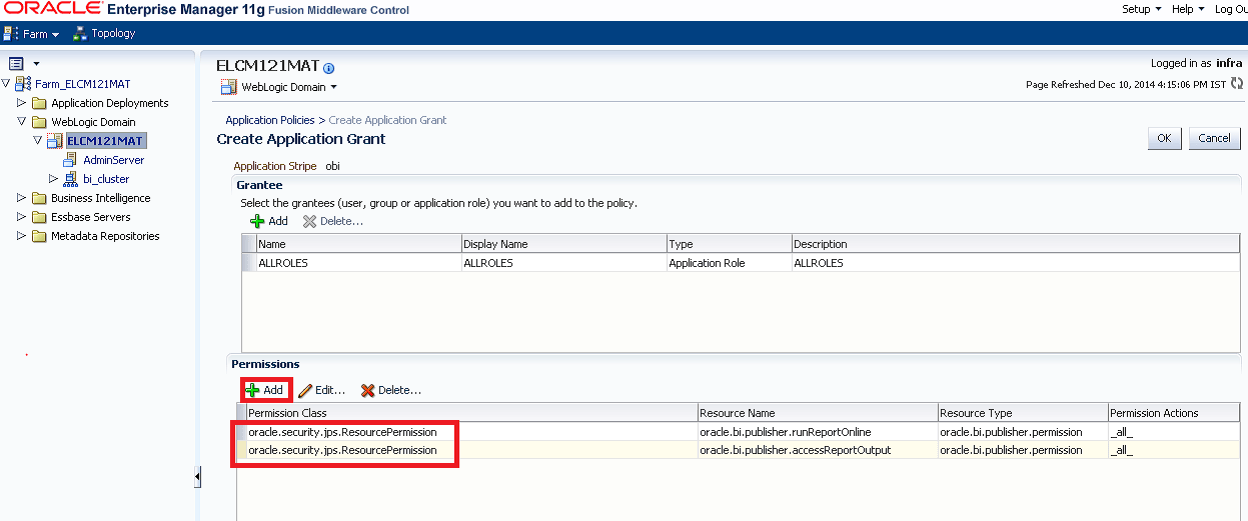Go to Application Policies breadcrumb link
The image size is (1248, 521).
[270, 120]
